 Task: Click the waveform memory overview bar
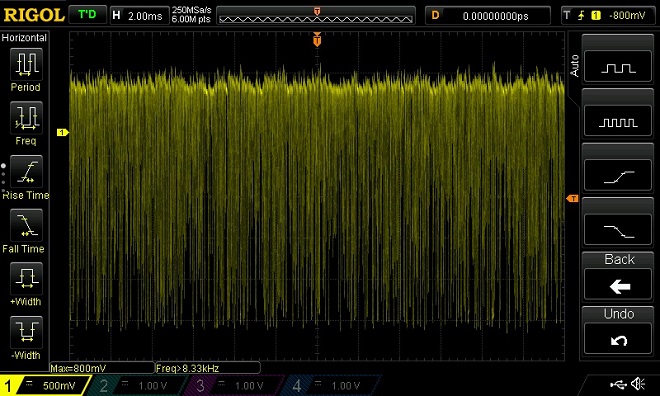point(316,16)
